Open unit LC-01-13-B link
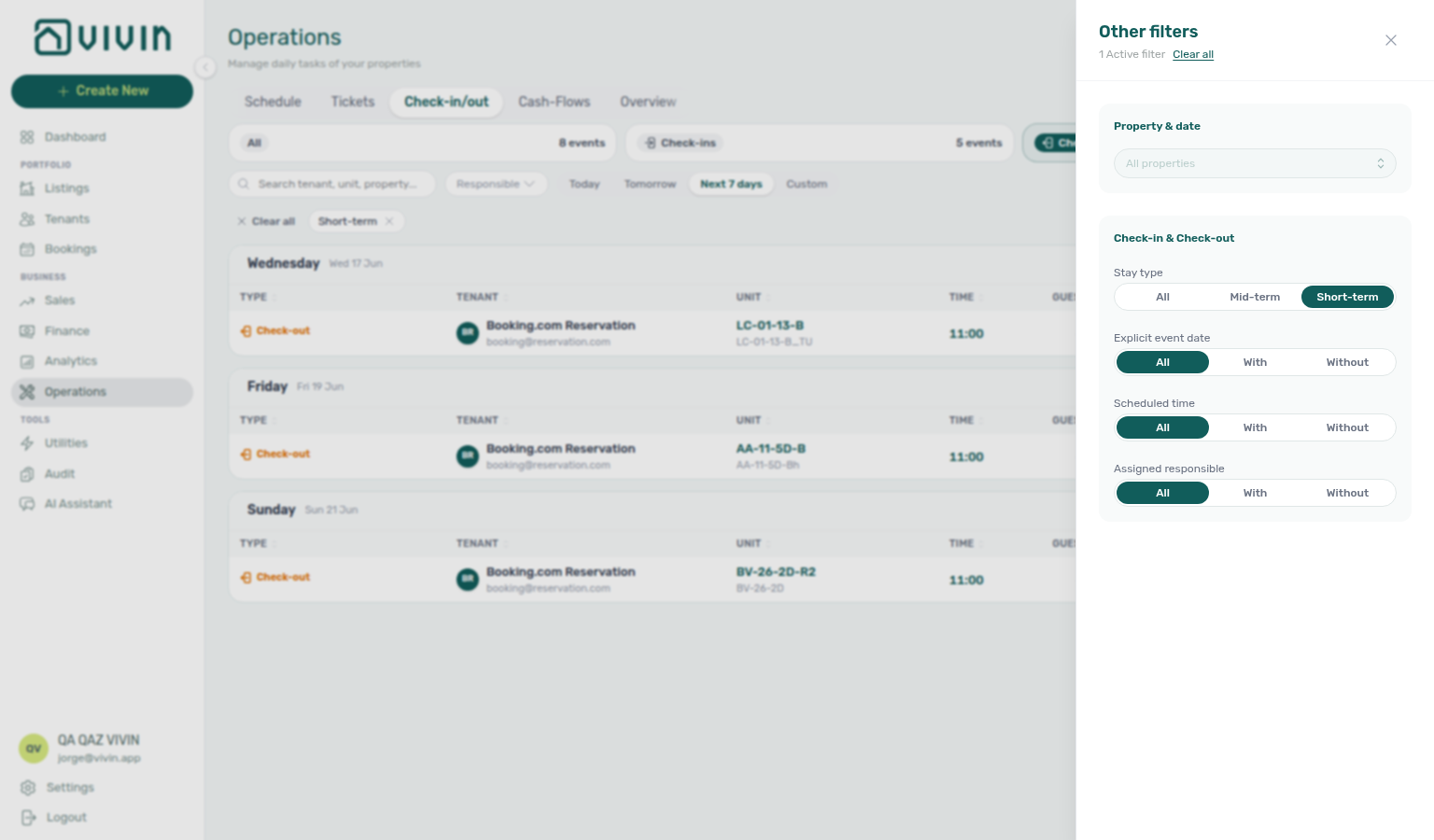The image size is (1434, 840). click(x=769, y=326)
